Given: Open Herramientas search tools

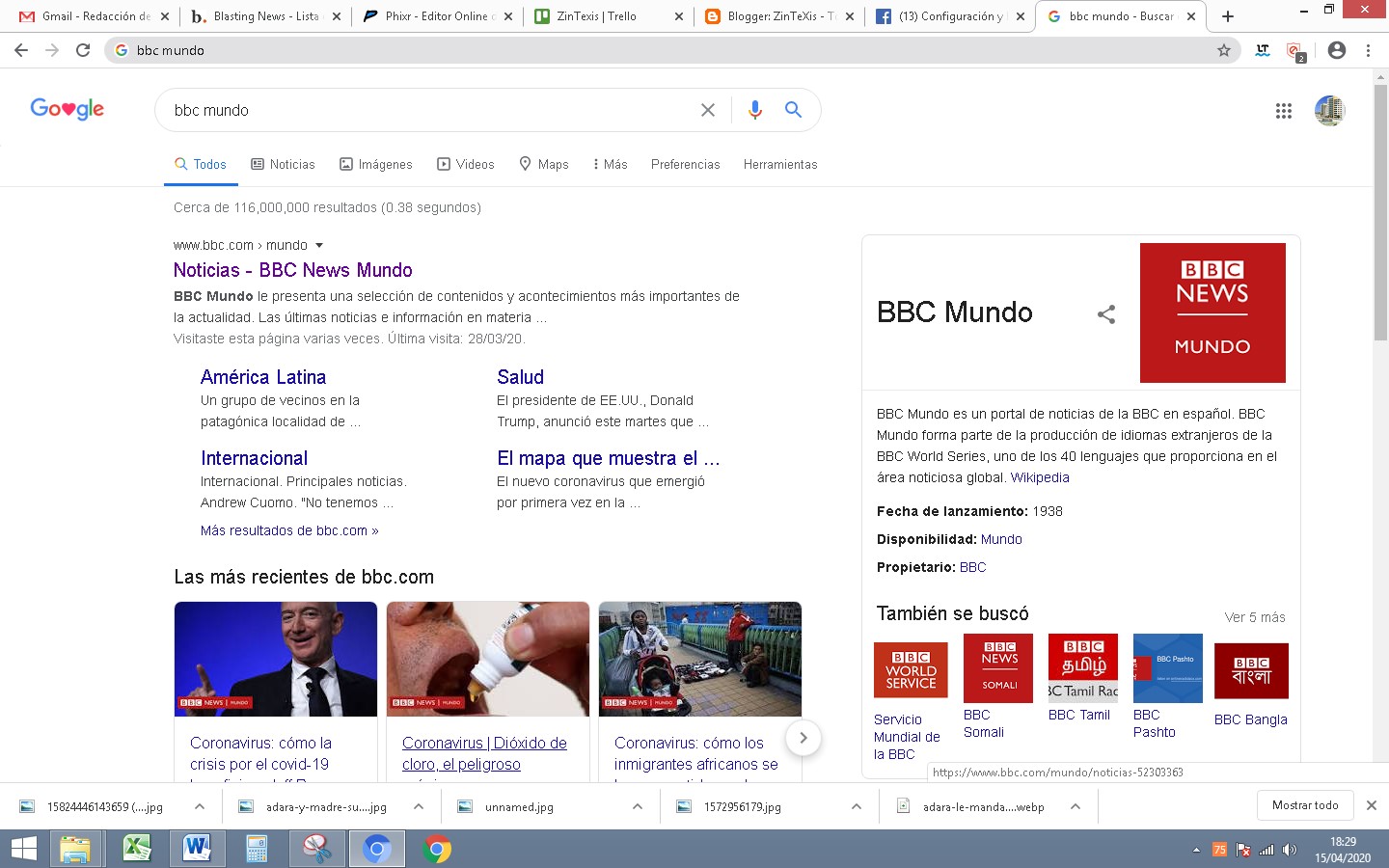Looking at the screenshot, I should [780, 164].
